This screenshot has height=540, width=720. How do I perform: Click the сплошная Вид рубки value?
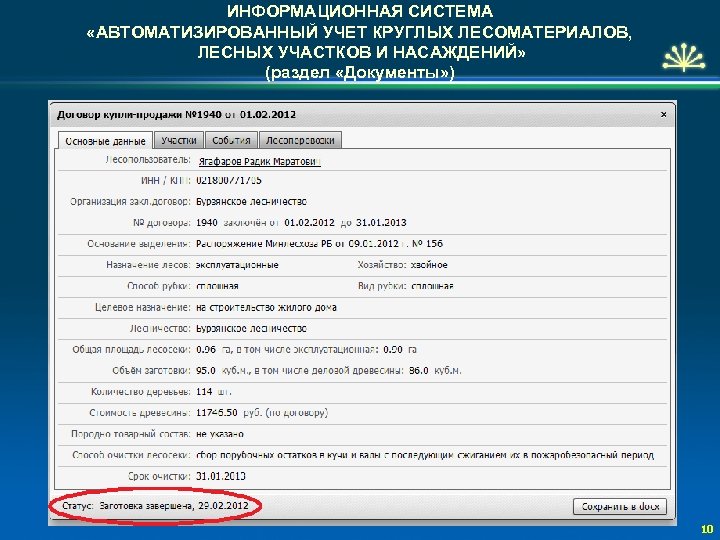pyautogui.click(x=432, y=286)
